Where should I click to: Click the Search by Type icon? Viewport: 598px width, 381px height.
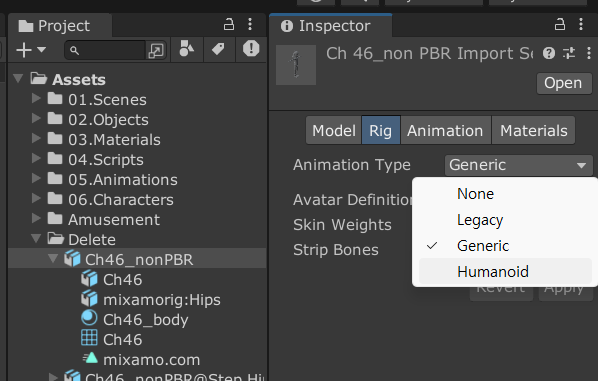186,49
